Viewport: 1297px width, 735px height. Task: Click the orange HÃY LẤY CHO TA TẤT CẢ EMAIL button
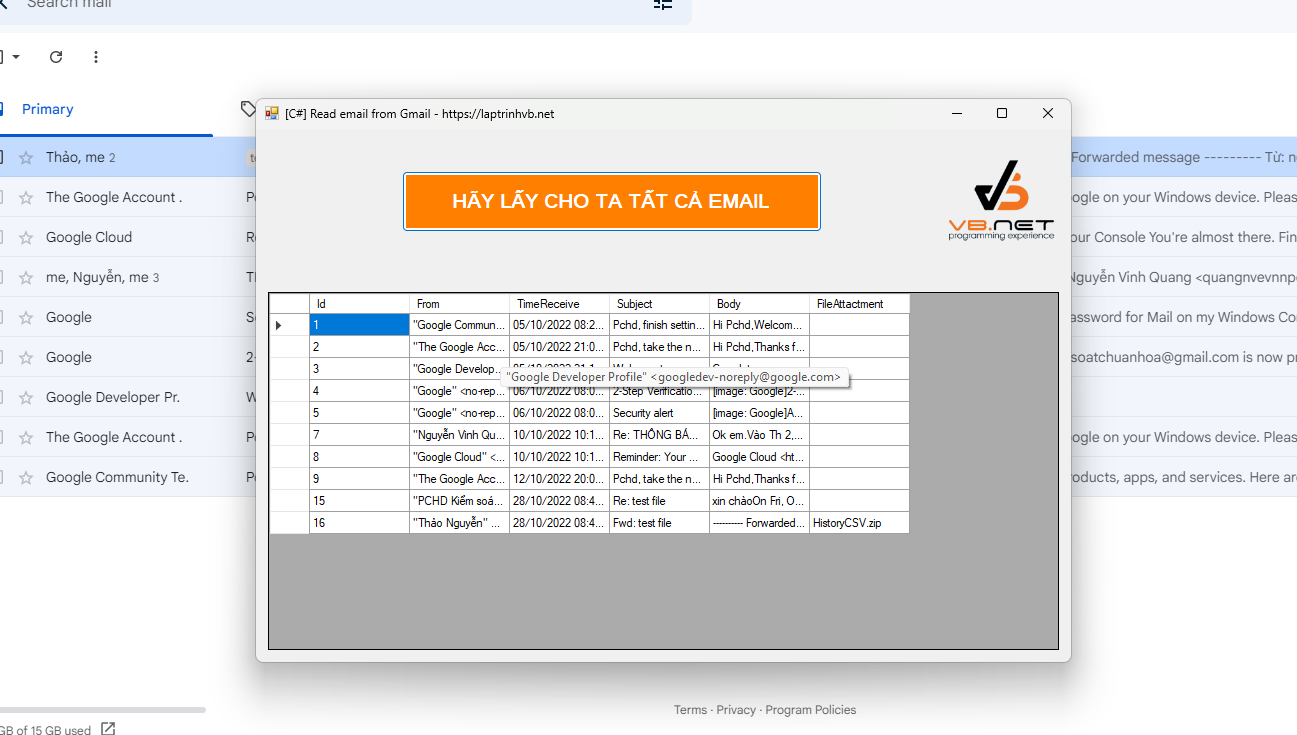pyautogui.click(x=611, y=201)
